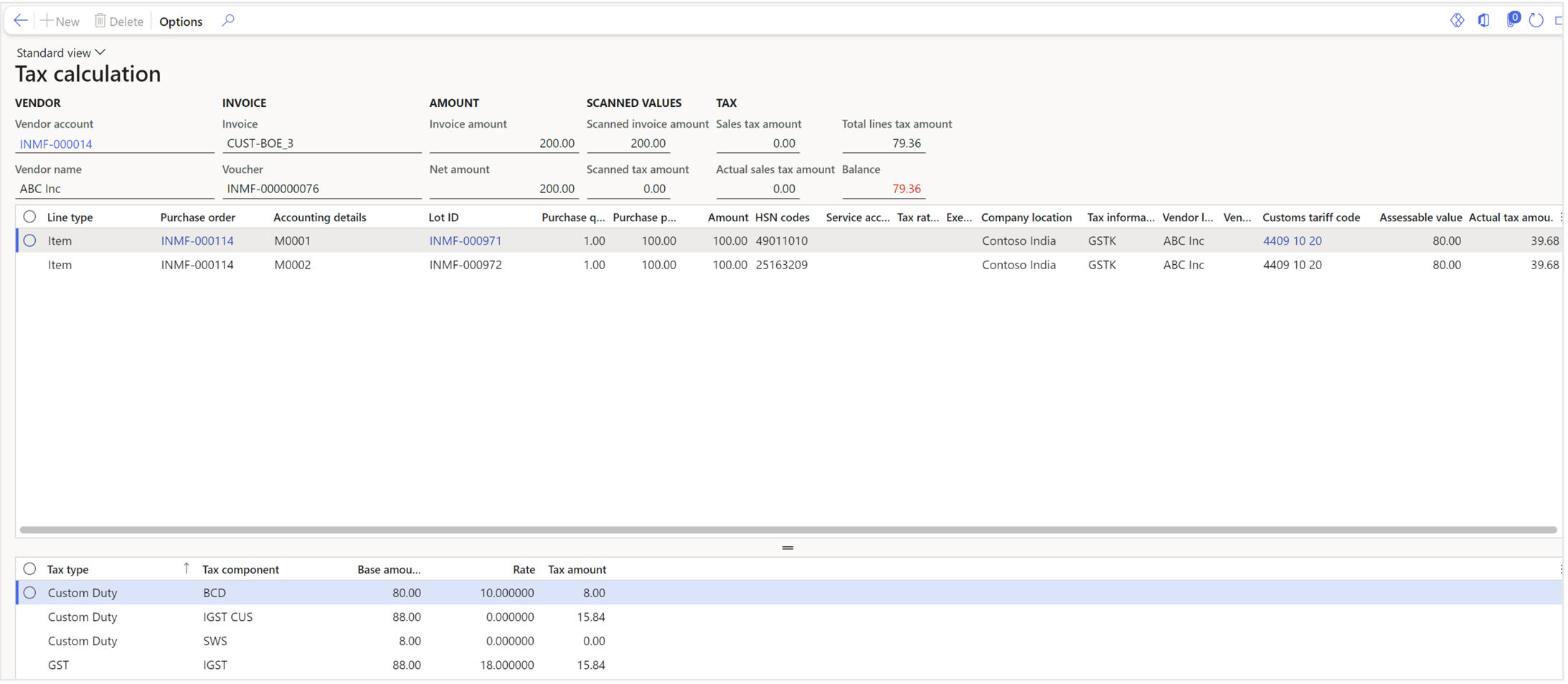Image resolution: width=1568 pixels, height=684 pixels.
Task: Open line grid column options ellipsis
Action: pos(1561,217)
